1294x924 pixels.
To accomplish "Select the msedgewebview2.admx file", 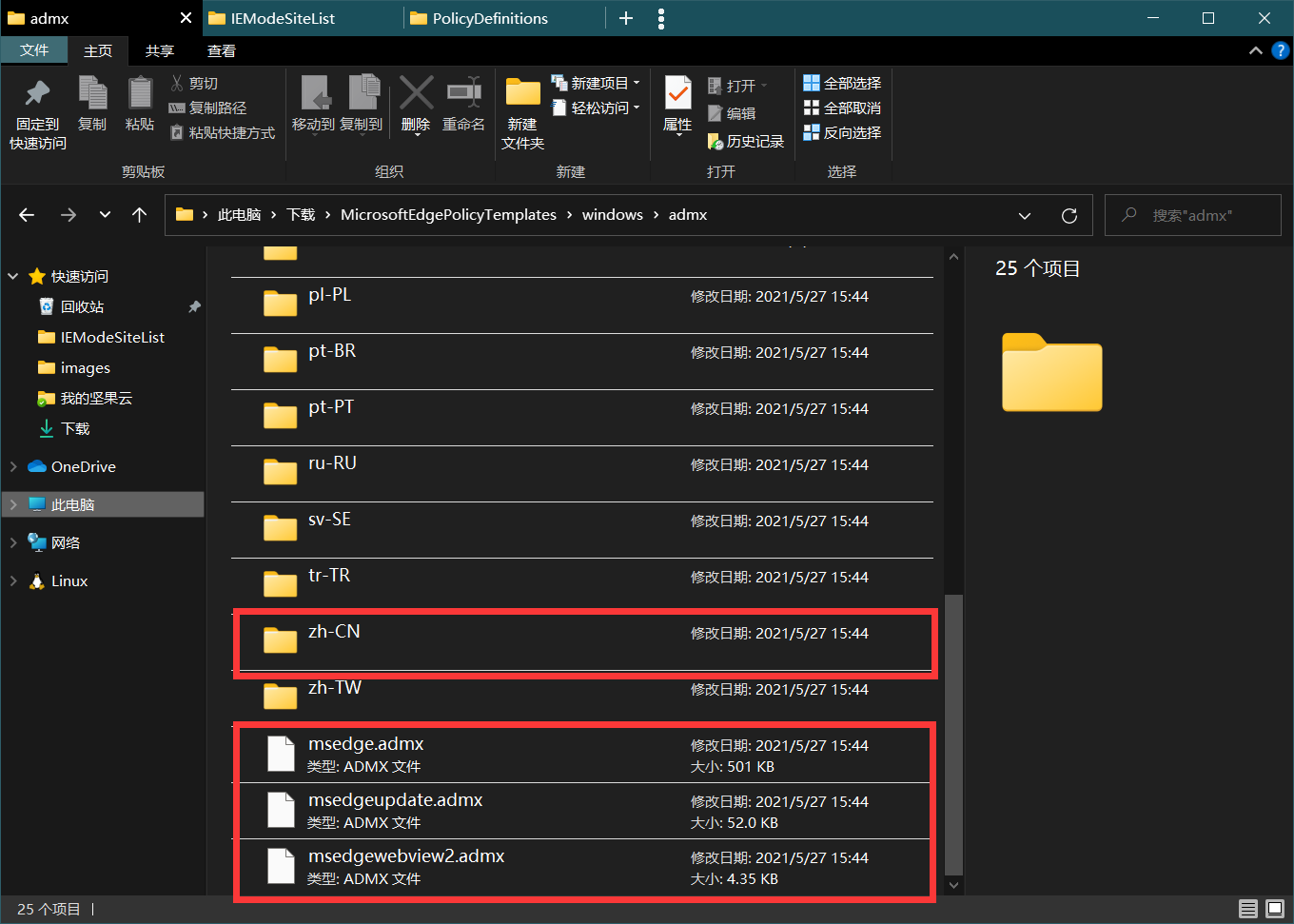I will pos(582,867).
